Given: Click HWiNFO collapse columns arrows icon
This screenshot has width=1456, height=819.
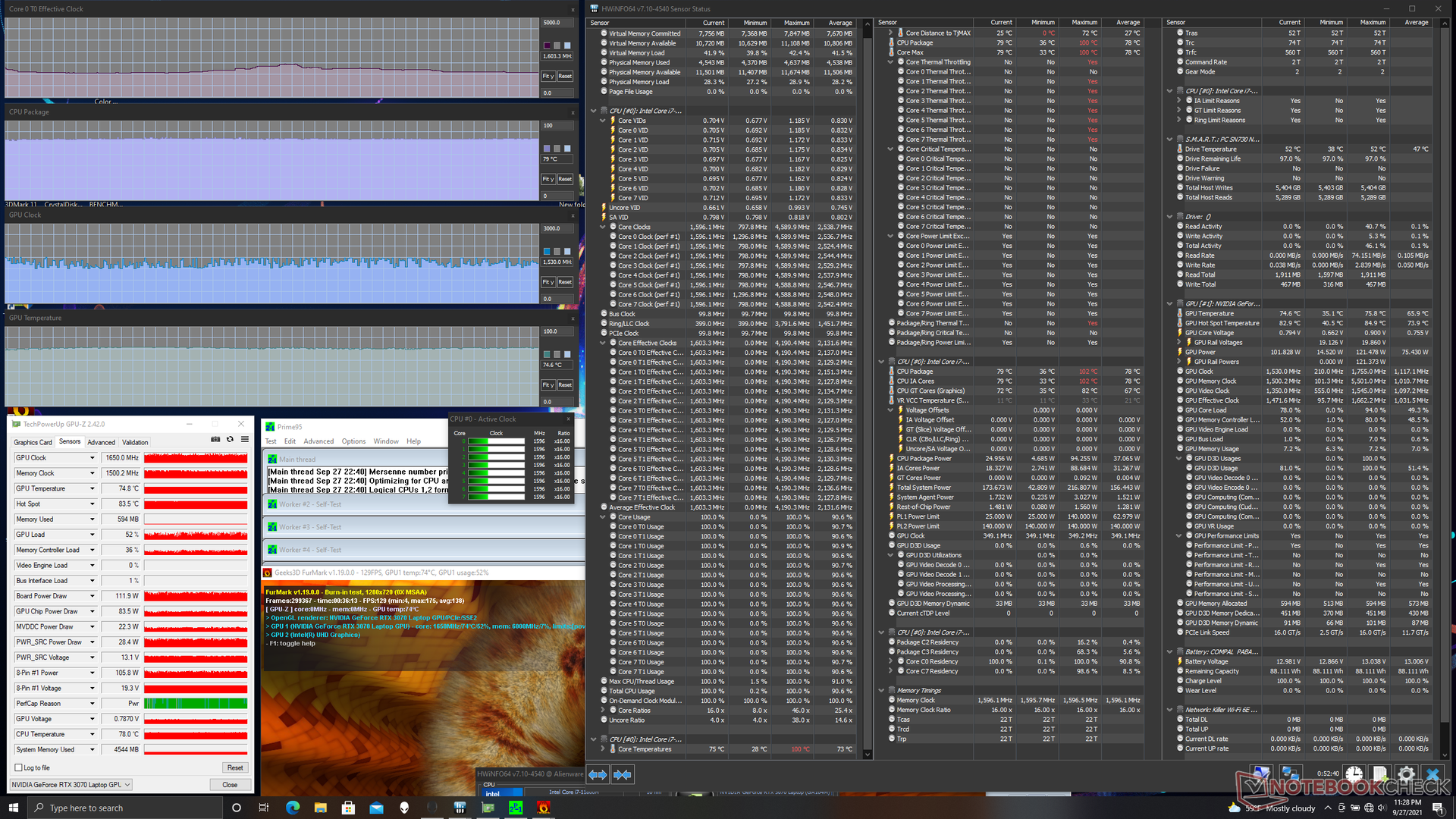Looking at the screenshot, I should [x=623, y=774].
